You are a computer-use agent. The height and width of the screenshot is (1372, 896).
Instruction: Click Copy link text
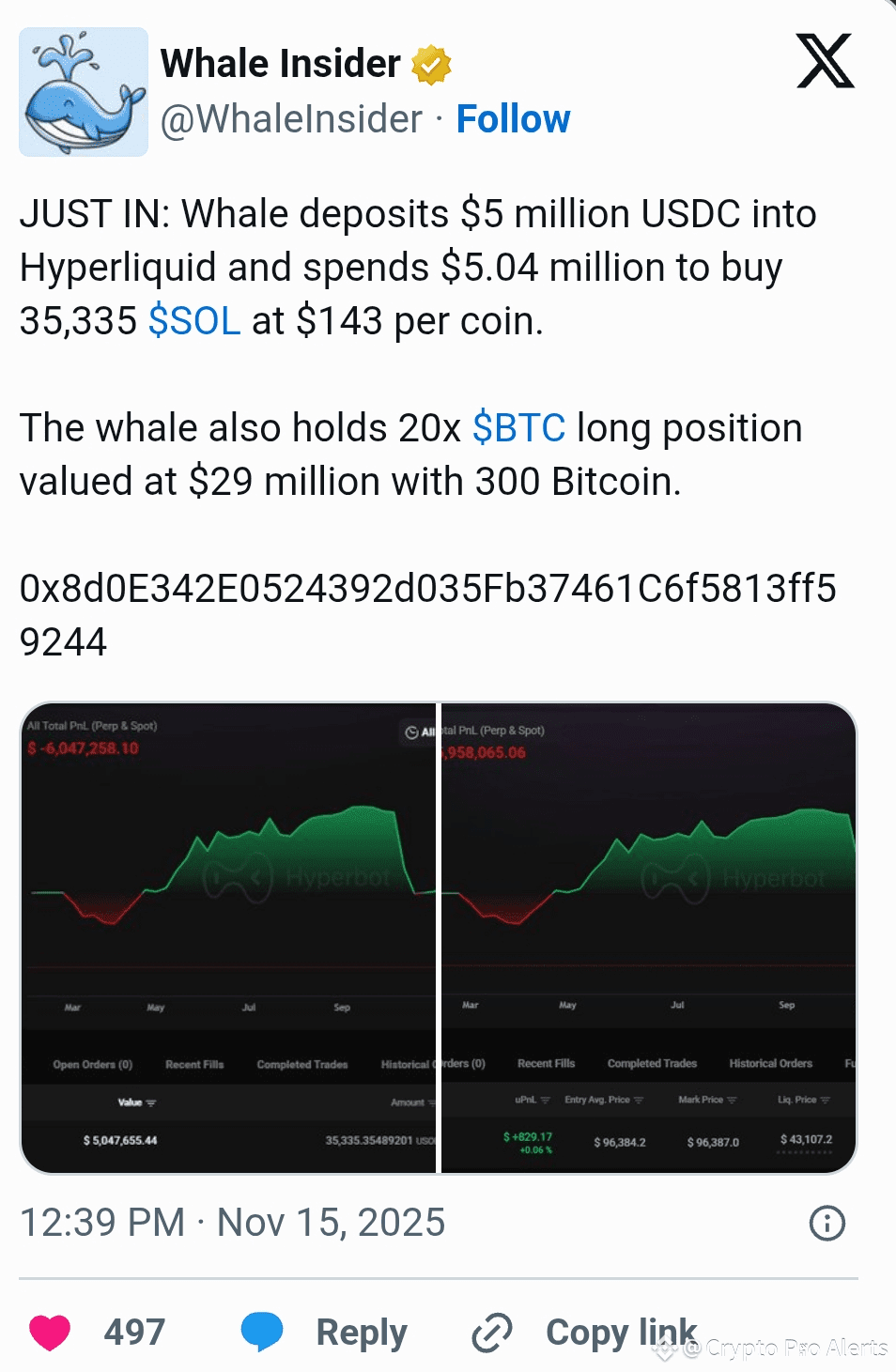tap(622, 1333)
